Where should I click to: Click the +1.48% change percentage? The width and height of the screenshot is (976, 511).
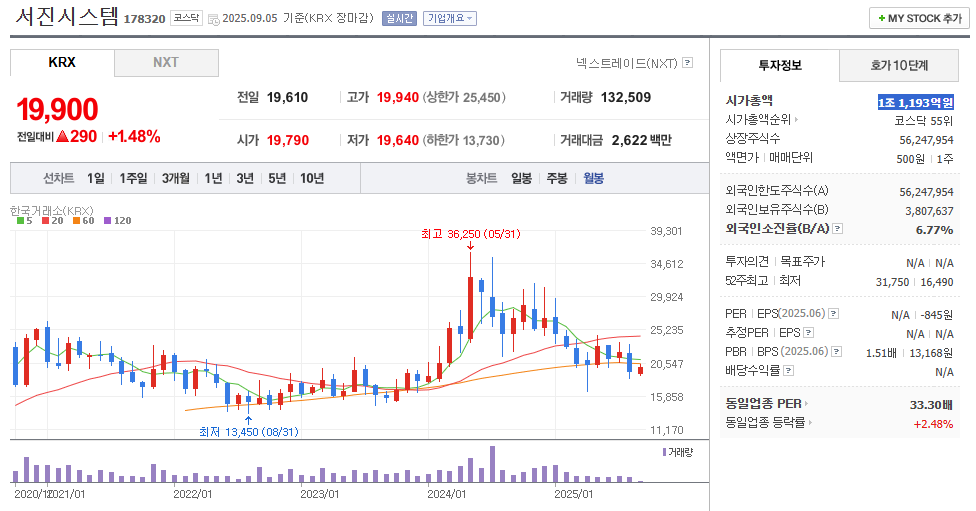coord(134,136)
